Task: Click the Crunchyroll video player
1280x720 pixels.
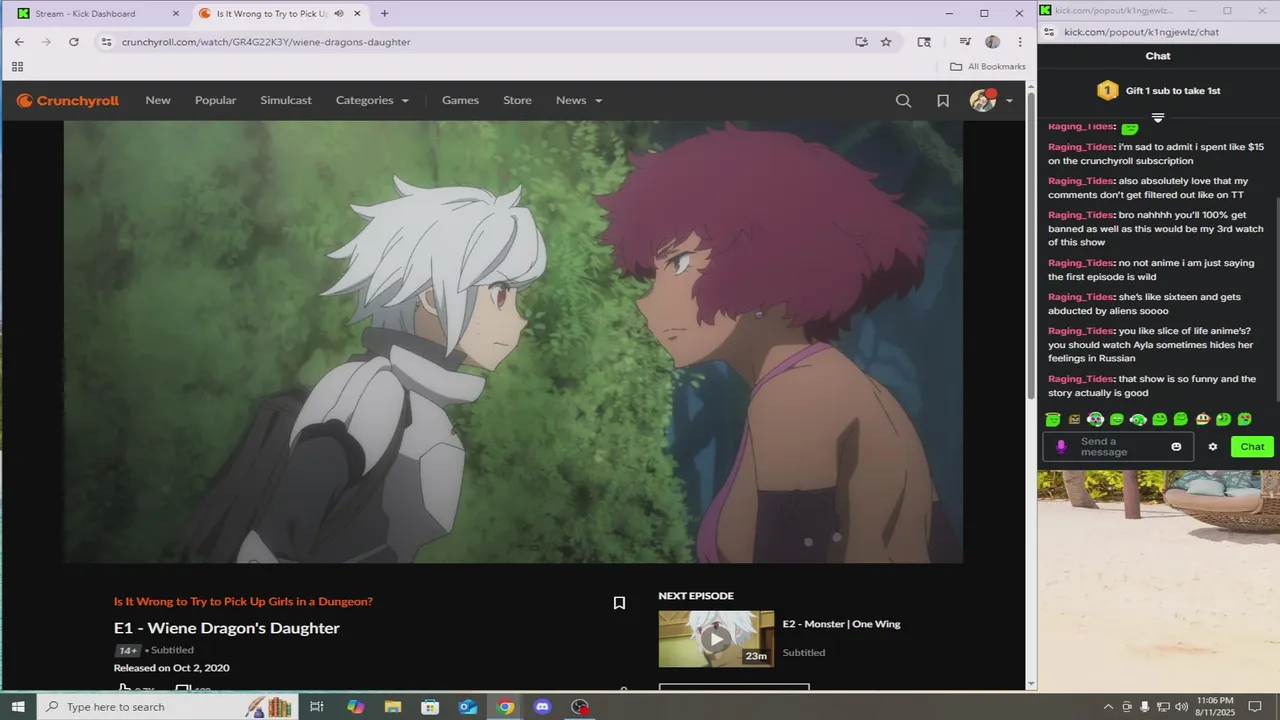Action: point(513,342)
